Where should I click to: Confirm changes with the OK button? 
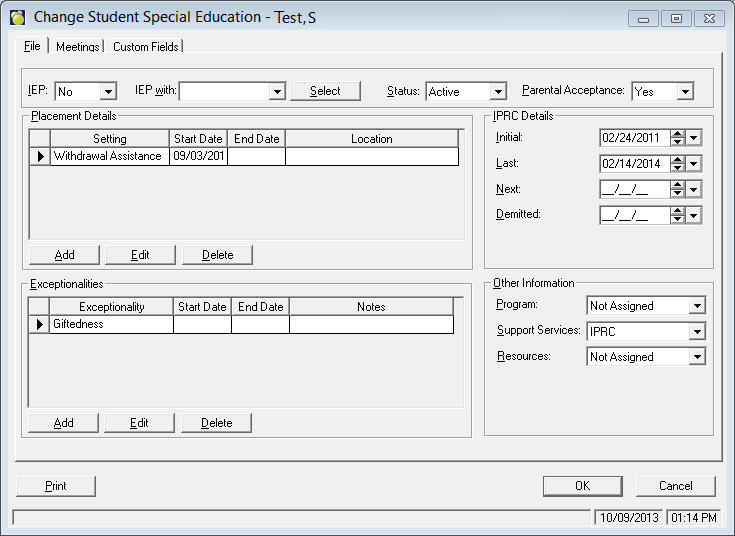coord(583,486)
